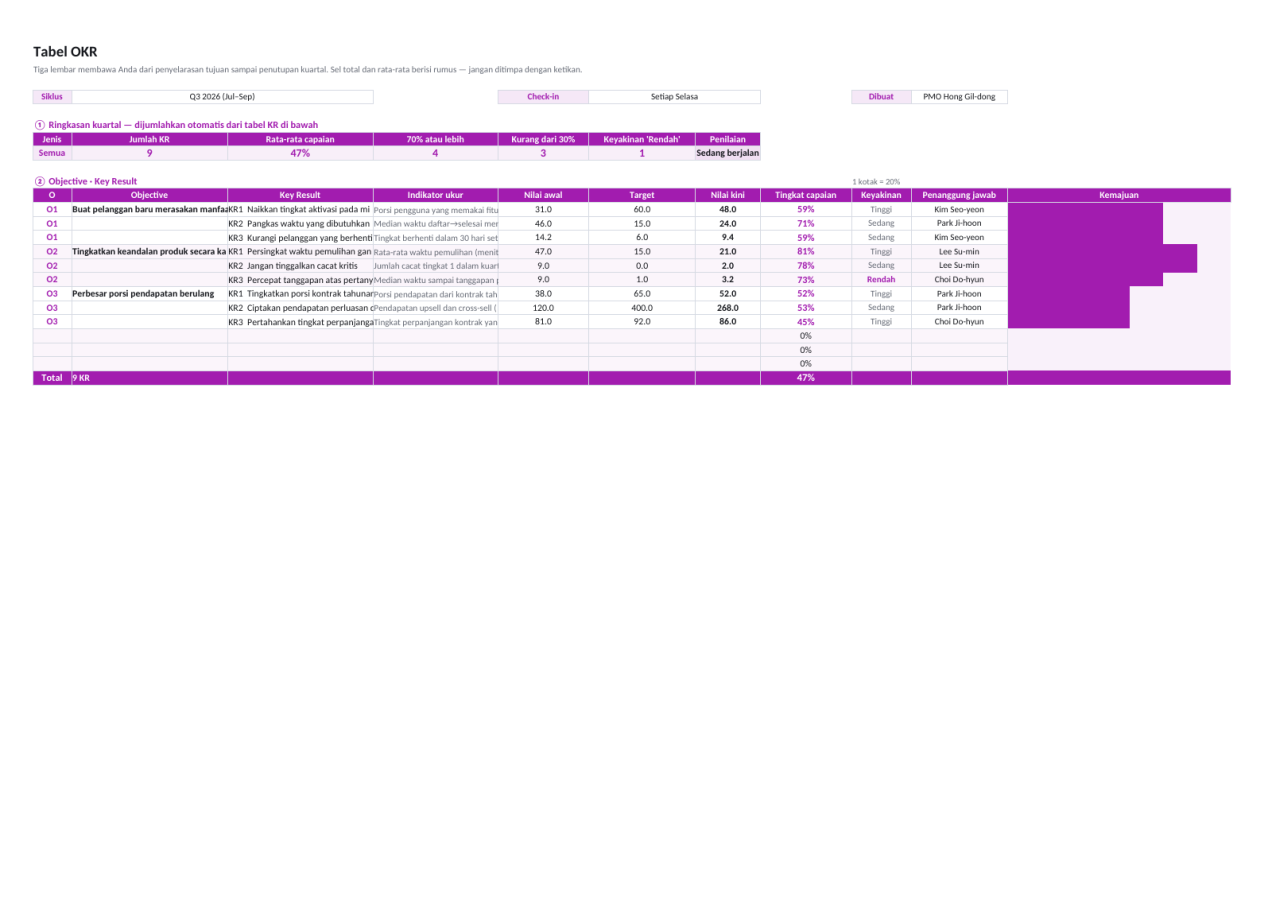The image size is (1272, 900).
Task: Click the 'Tabel OKR' title
Action: point(65,52)
